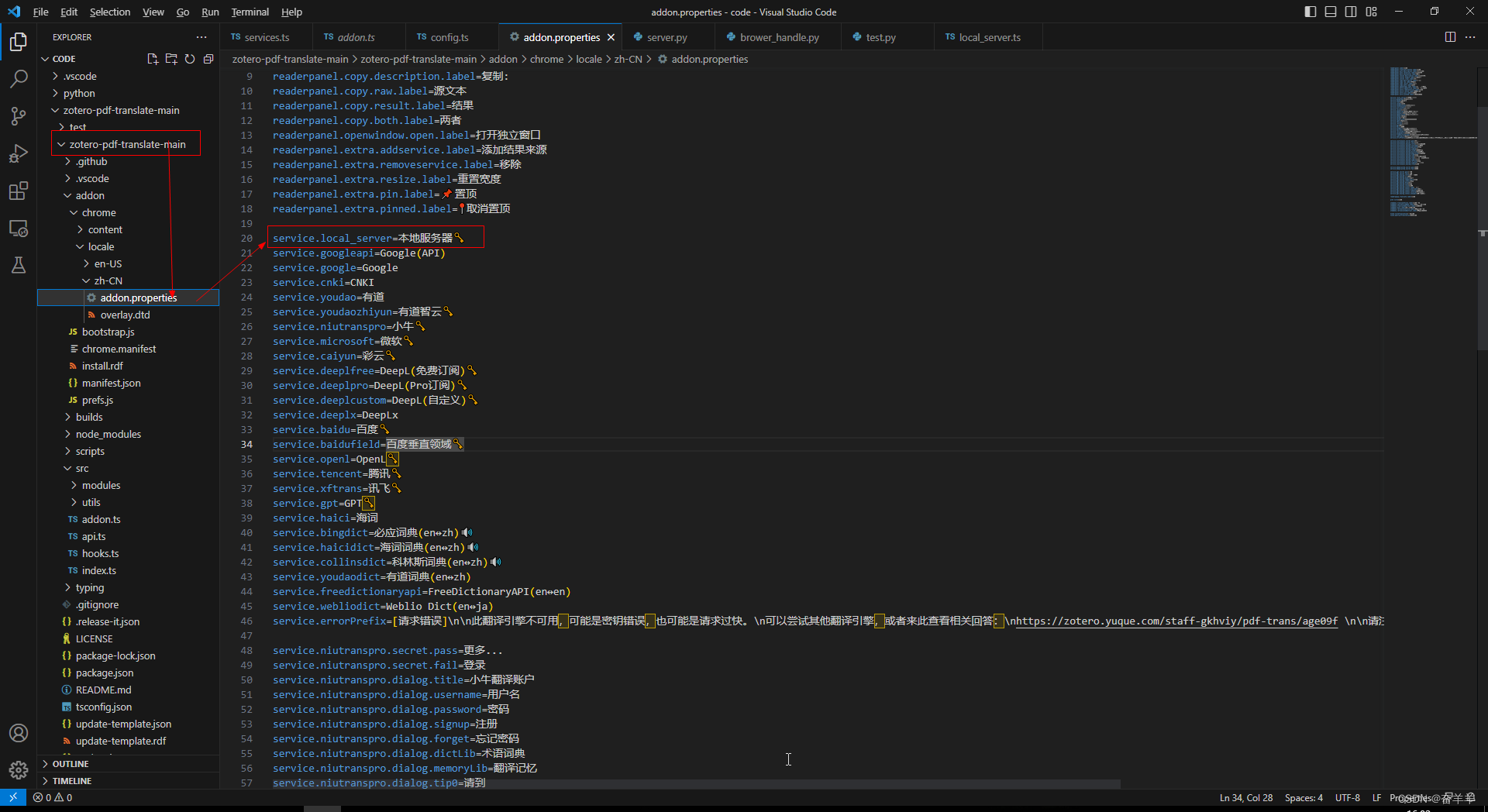Change encoding via UTF-8 status item
Viewport: 1488px width, 812px height.
1348,797
